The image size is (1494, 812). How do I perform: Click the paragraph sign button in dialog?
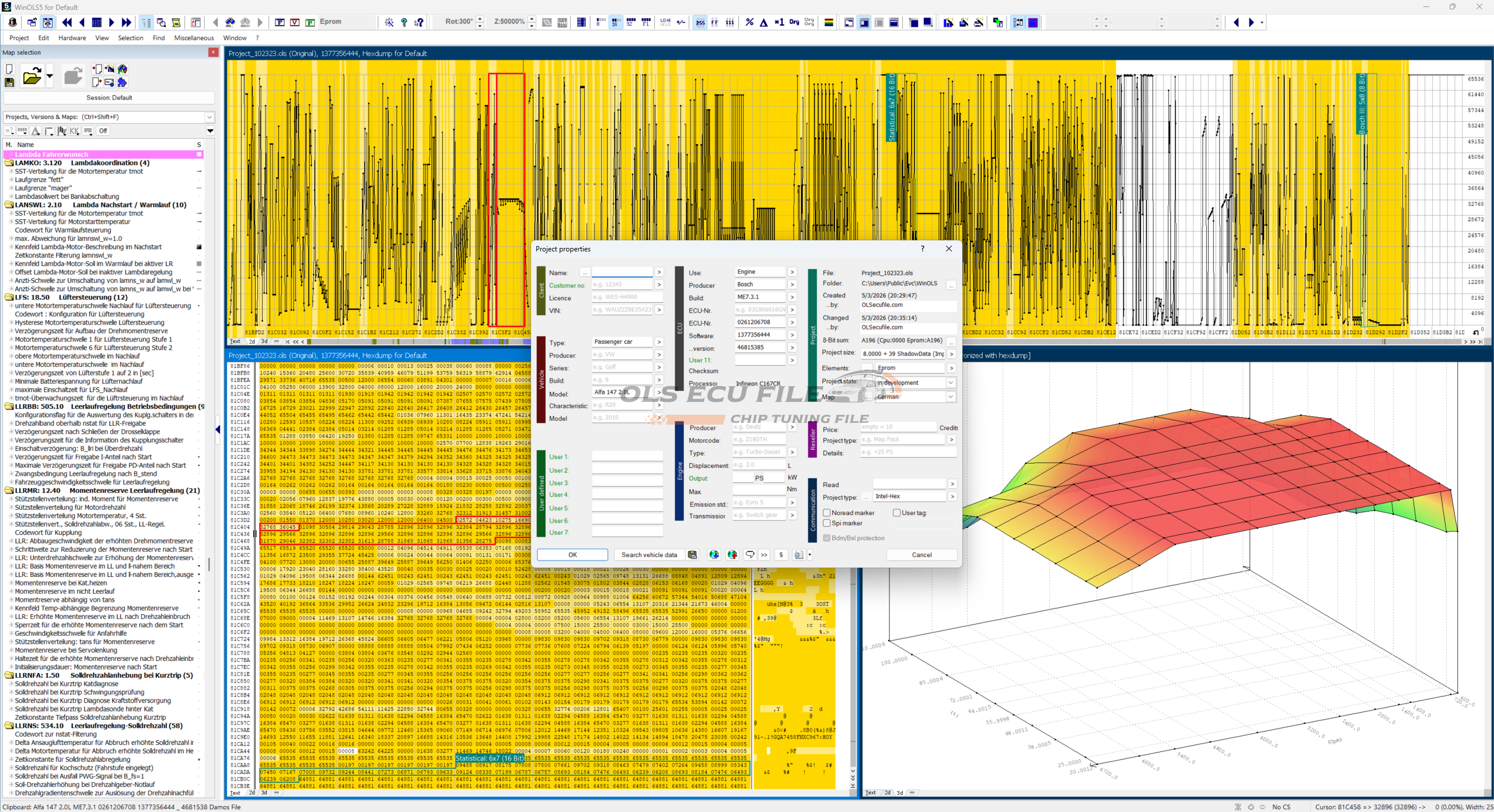click(781, 555)
